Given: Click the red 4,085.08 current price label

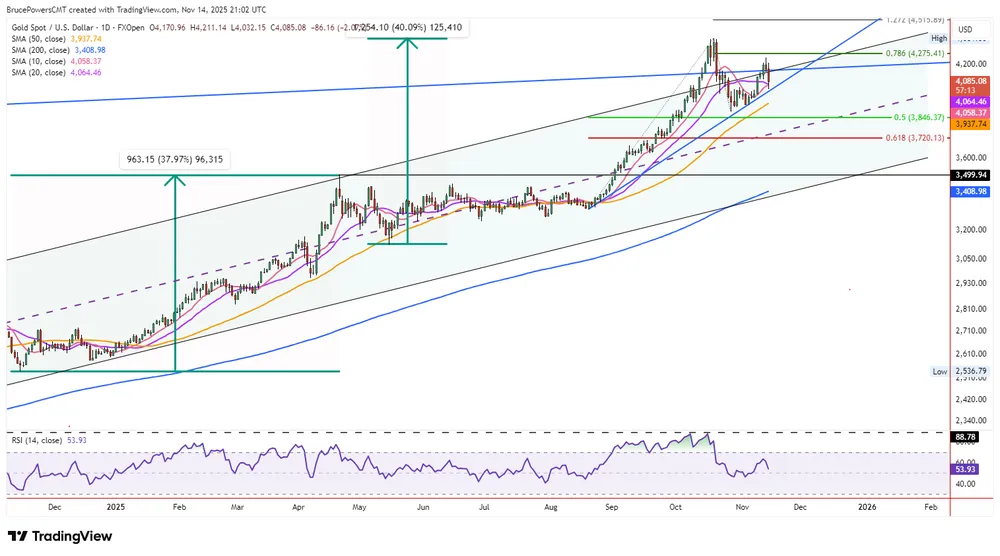Looking at the screenshot, I should (971, 80).
